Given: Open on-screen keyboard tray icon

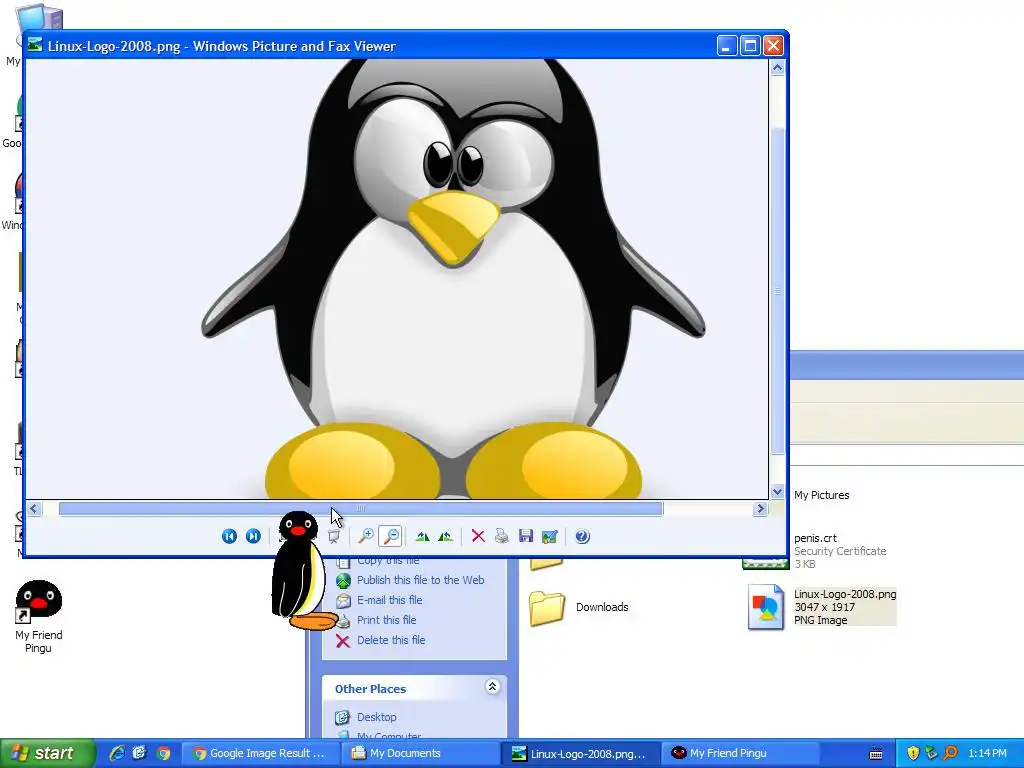Looking at the screenshot, I should [x=876, y=754].
